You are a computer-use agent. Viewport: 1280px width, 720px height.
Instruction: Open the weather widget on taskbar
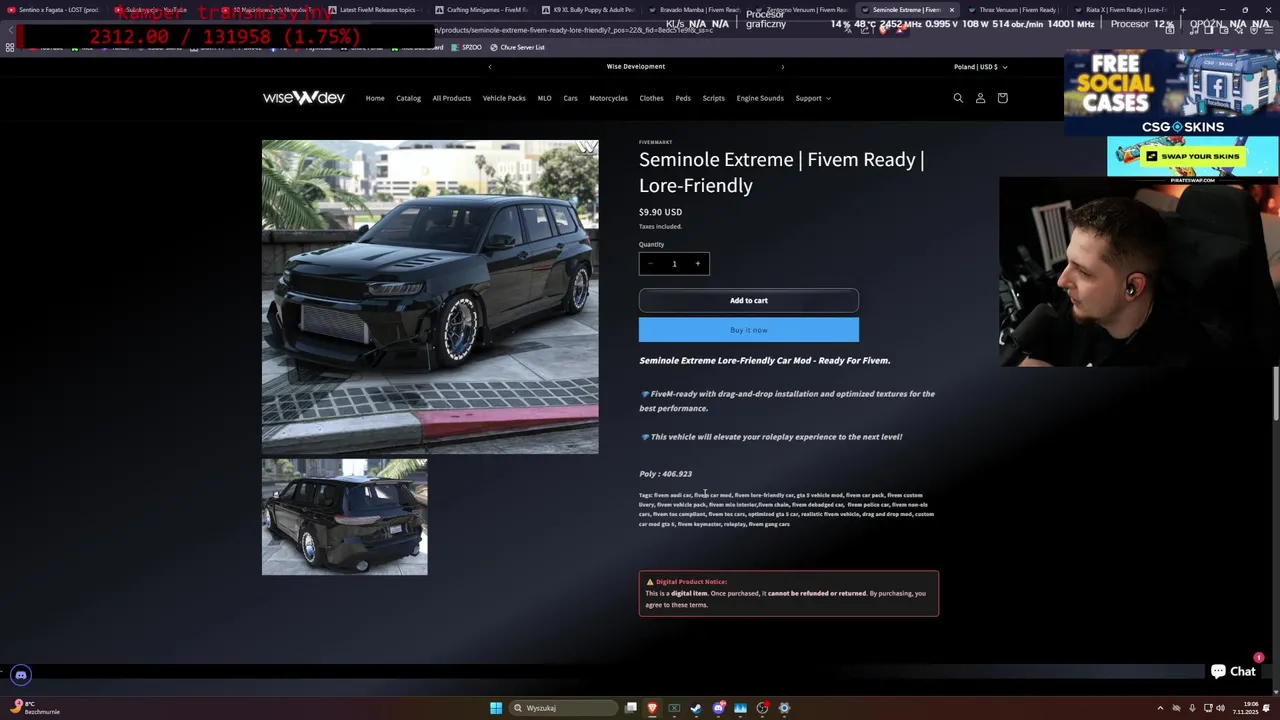pyautogui.click(x=35, y=708)
